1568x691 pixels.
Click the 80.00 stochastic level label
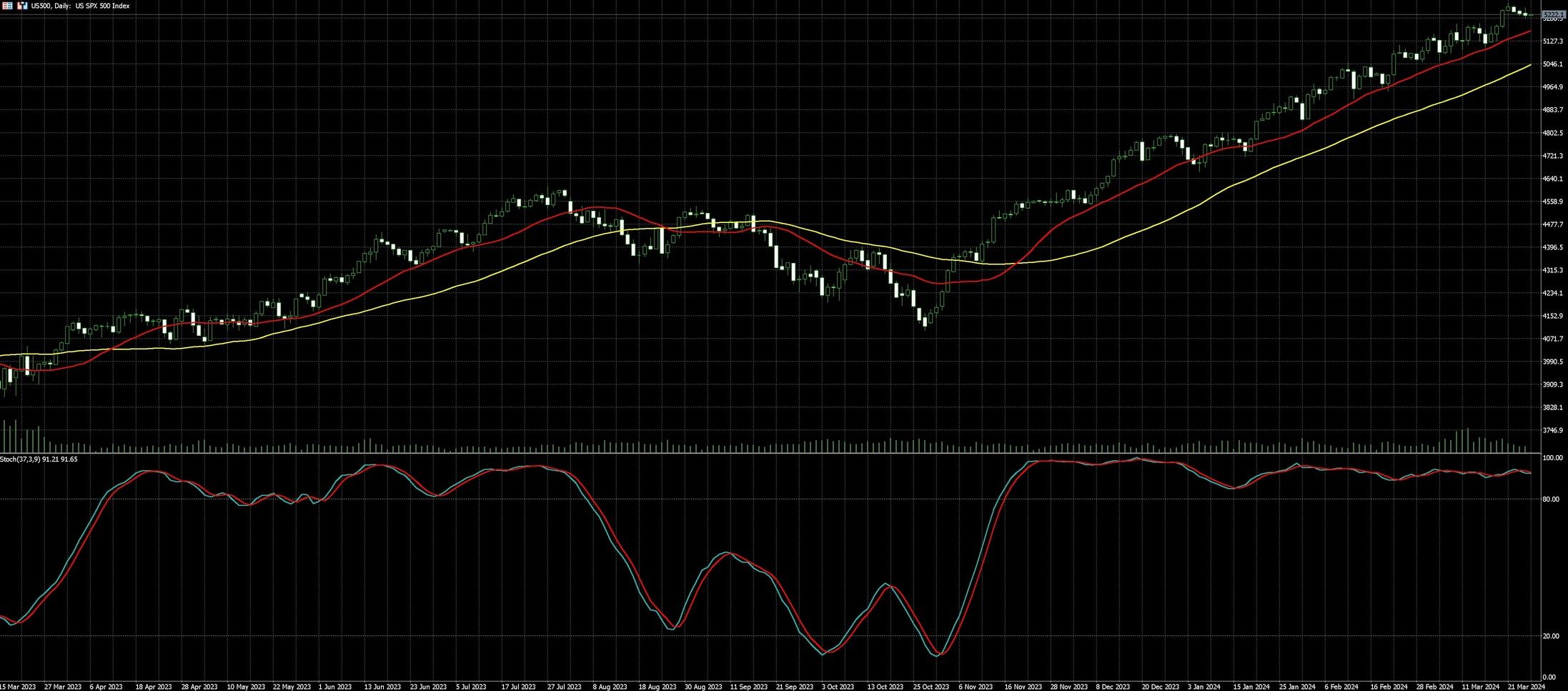coord(1551,499)
